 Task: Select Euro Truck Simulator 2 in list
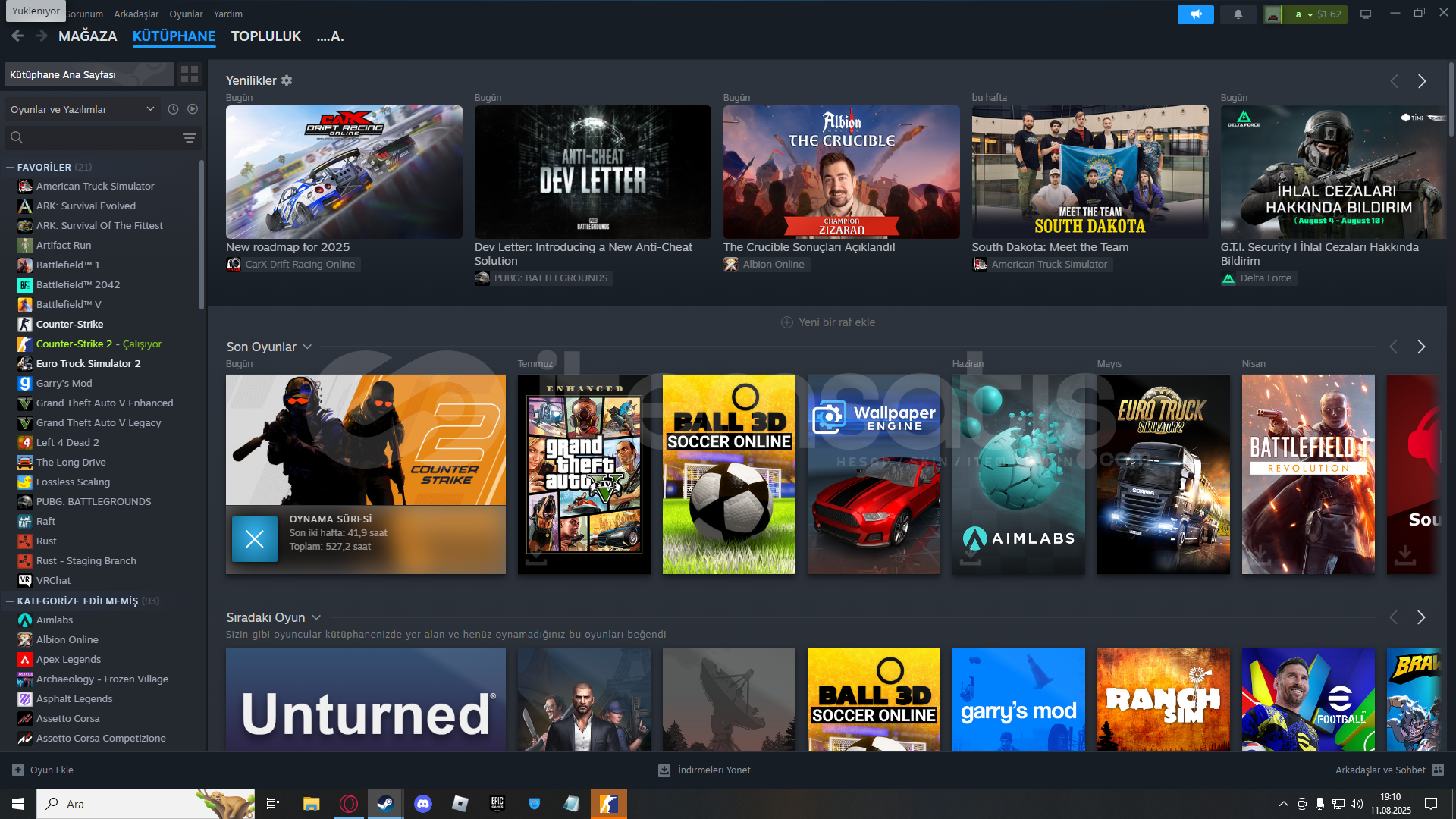tap(88, 363)
